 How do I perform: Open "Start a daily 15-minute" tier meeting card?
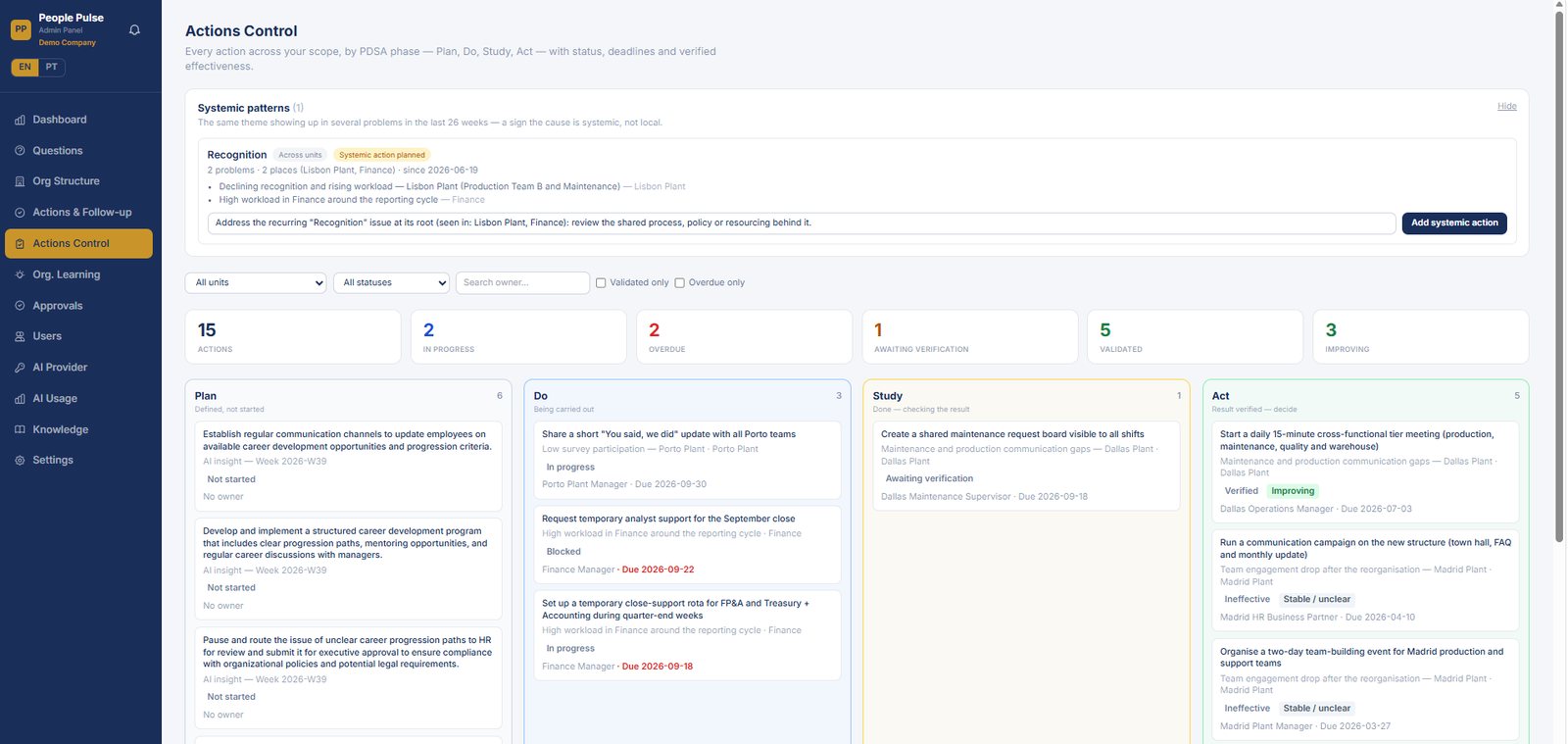point(1365,471)
